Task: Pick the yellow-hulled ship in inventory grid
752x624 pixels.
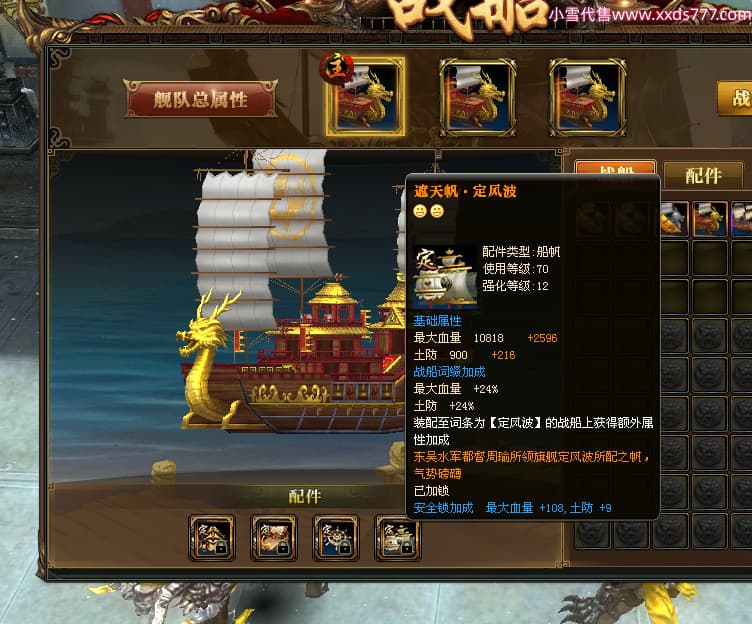Action: 674,219
